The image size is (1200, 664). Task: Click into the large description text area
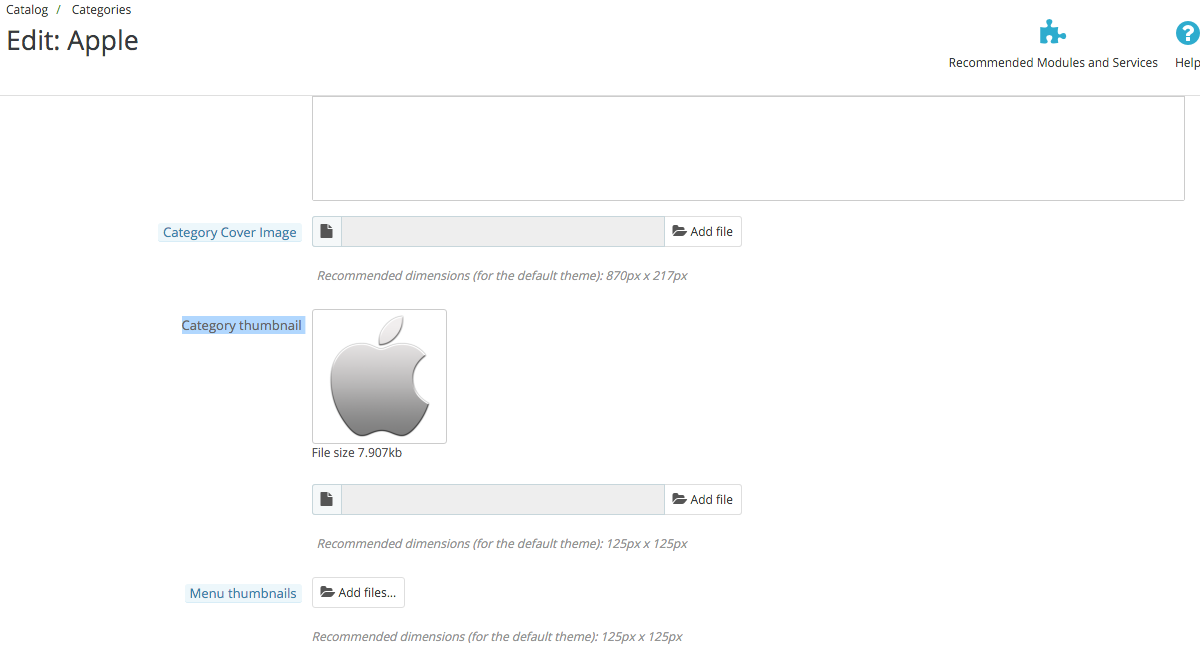[748, 148]
